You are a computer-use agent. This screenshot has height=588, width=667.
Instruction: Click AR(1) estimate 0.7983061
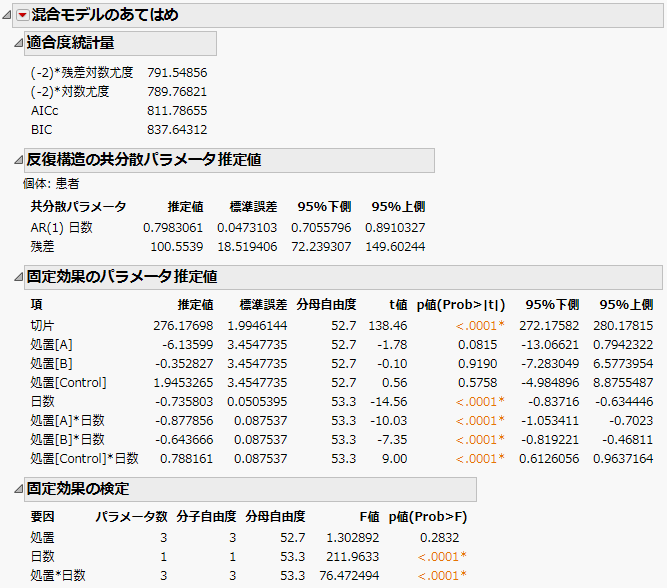pyautogui.click(x=173, y=228)
